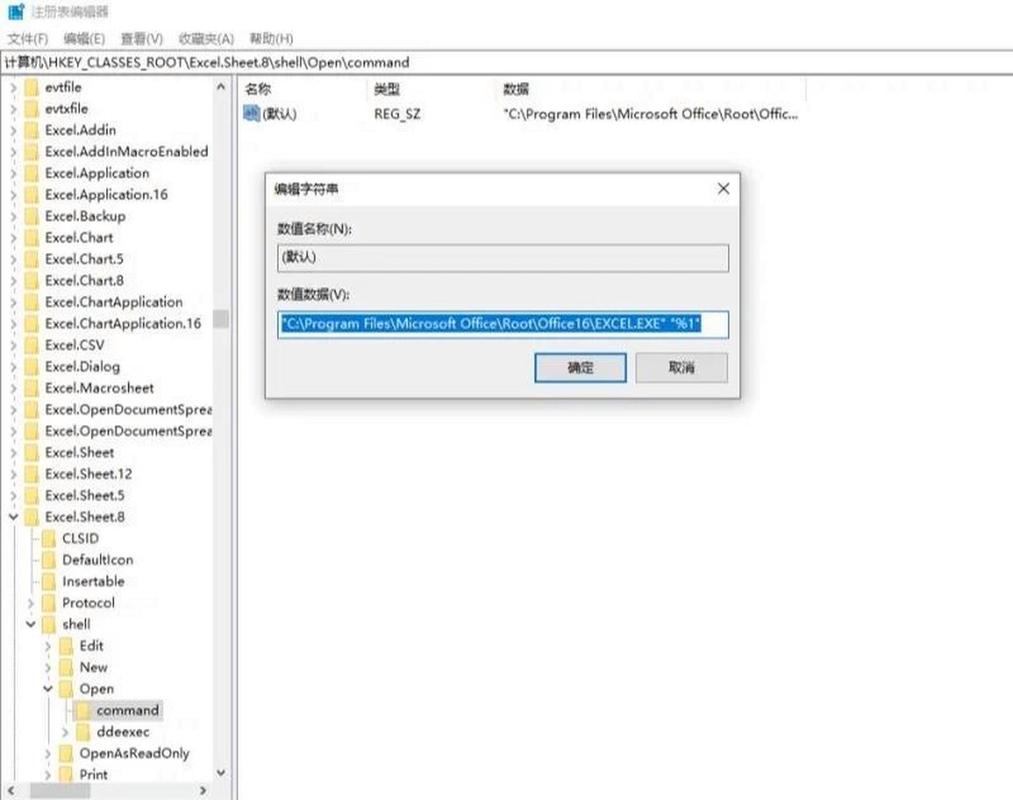Click the command folder icon
Screen dimensions: 1013x800
pos(83,711)
